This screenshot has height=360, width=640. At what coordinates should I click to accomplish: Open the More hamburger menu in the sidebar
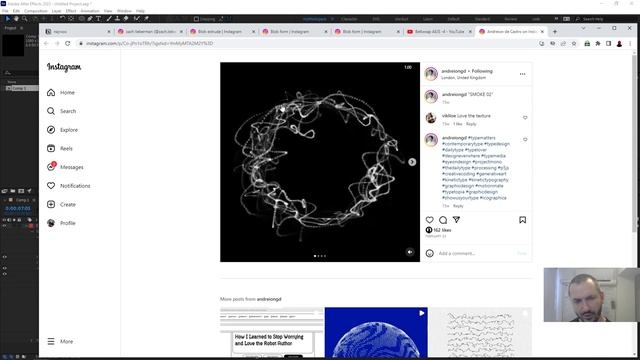pos(60,341)
